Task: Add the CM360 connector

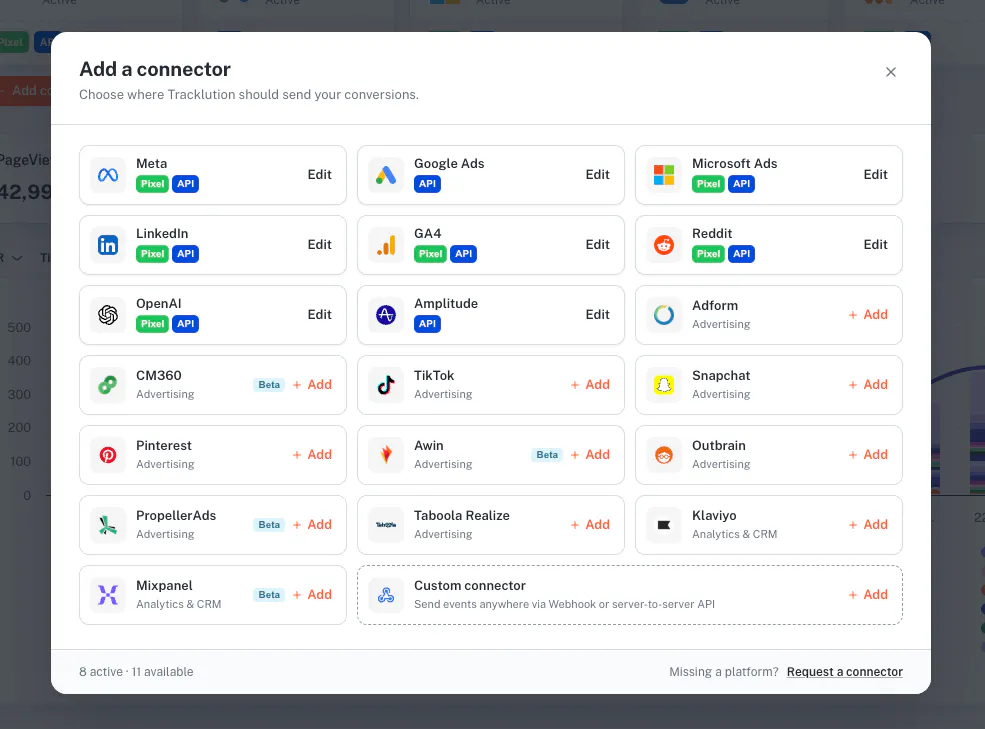Action: coord(312,385)
